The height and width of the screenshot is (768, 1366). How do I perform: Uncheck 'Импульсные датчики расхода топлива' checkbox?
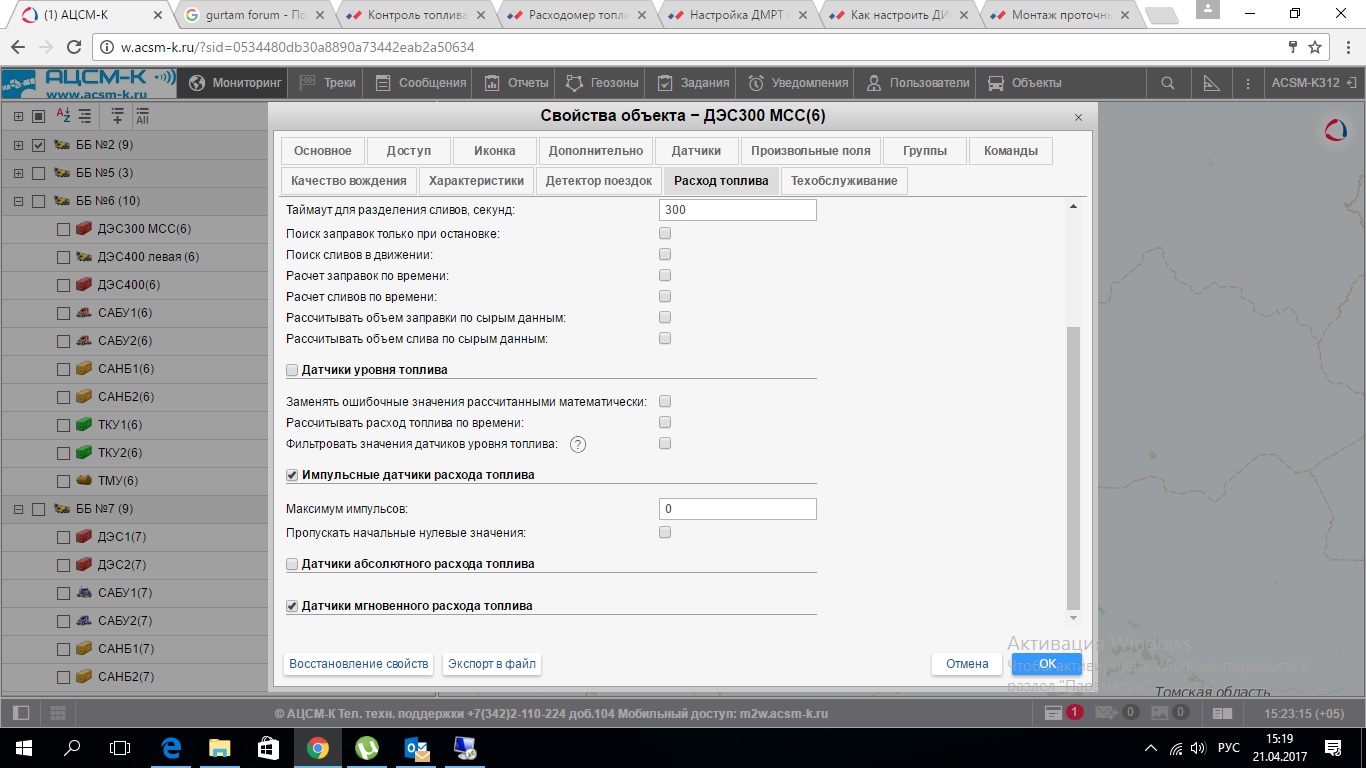[x=292, y=475]
